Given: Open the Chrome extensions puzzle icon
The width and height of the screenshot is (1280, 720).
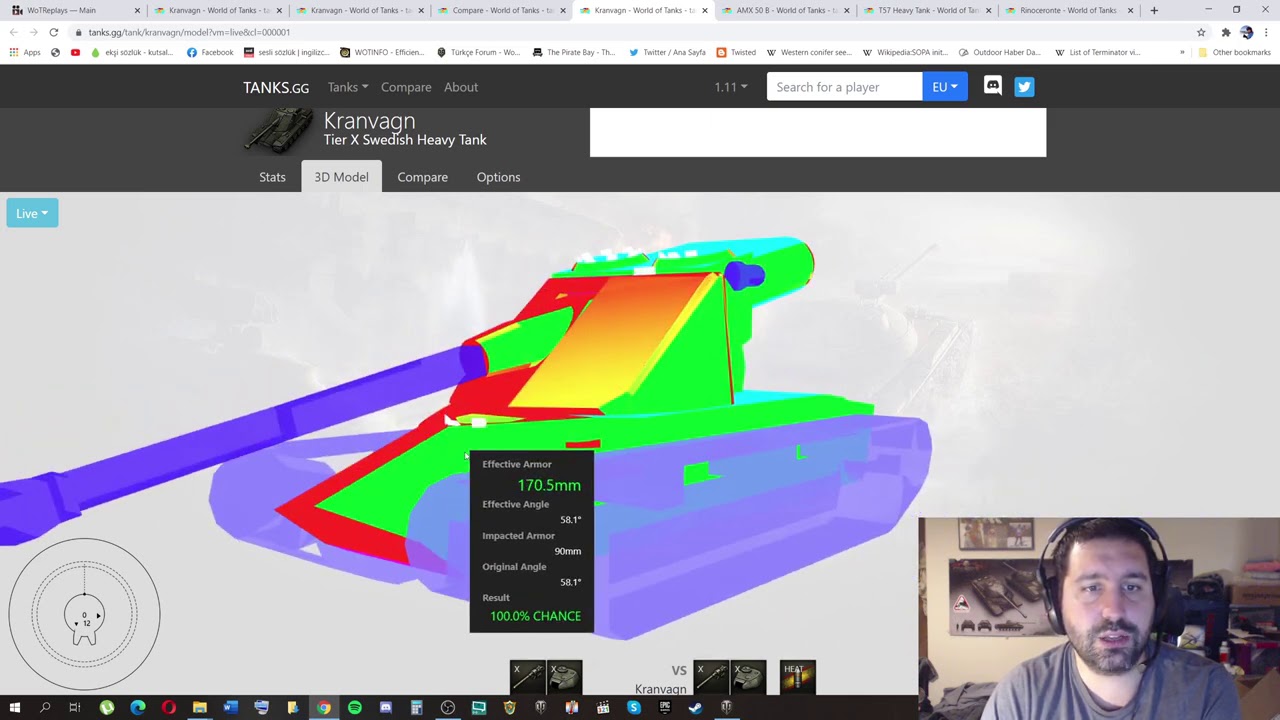Looking at the screenshot, I should point(1225,32).
